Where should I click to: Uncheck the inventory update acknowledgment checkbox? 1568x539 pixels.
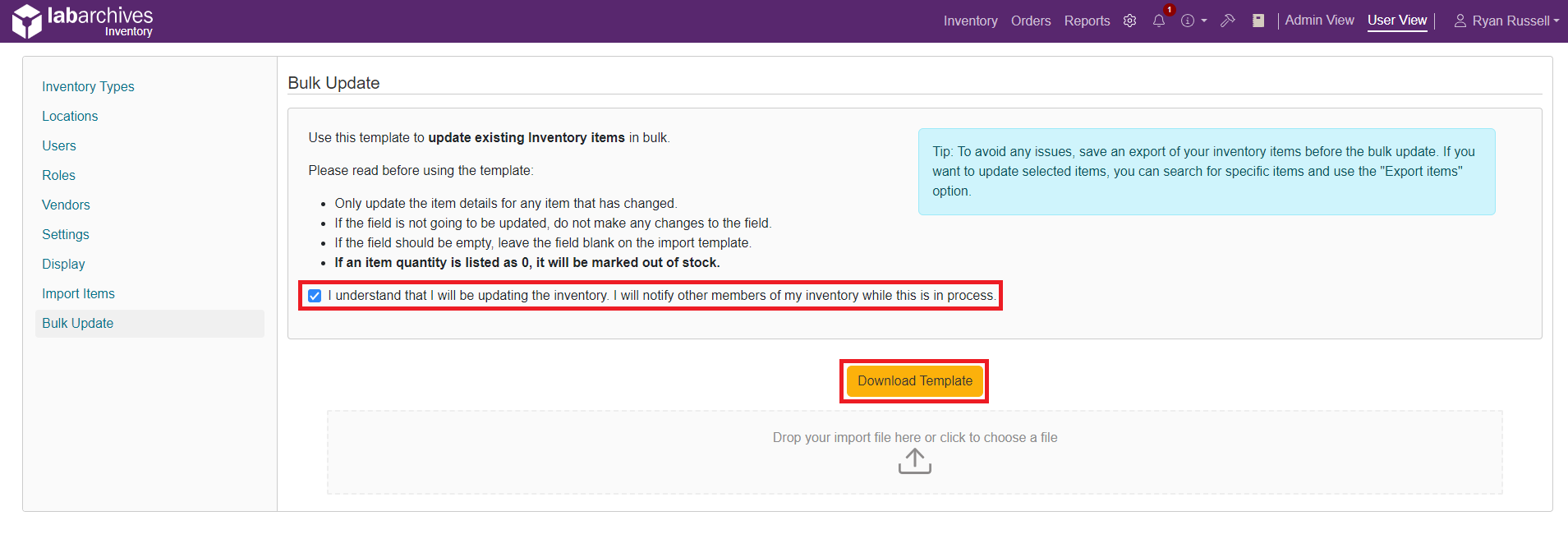click(315, 296)
